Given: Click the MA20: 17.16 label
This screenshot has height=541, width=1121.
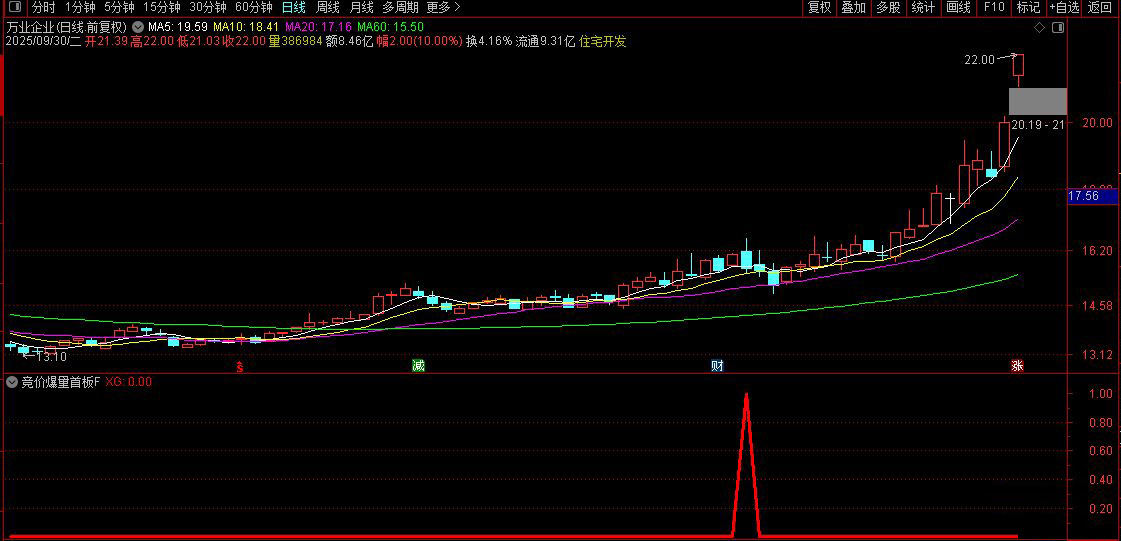Looking at the screenshot, I should coord(318,27).
